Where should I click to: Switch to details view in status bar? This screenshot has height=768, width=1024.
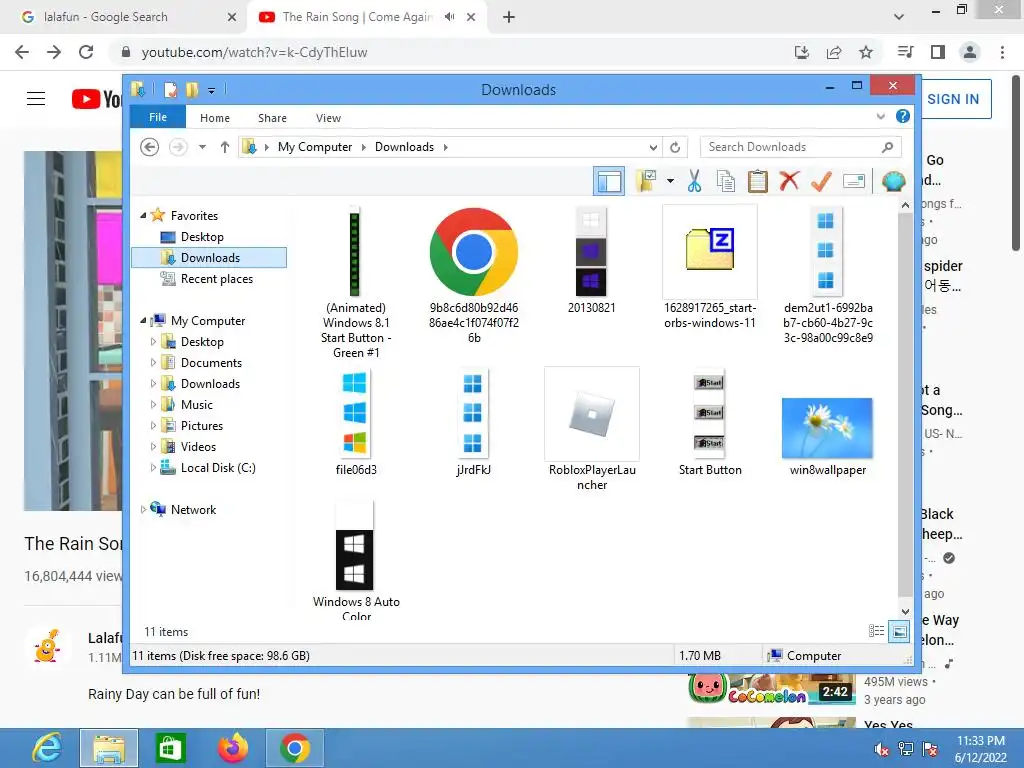(876, 631)
